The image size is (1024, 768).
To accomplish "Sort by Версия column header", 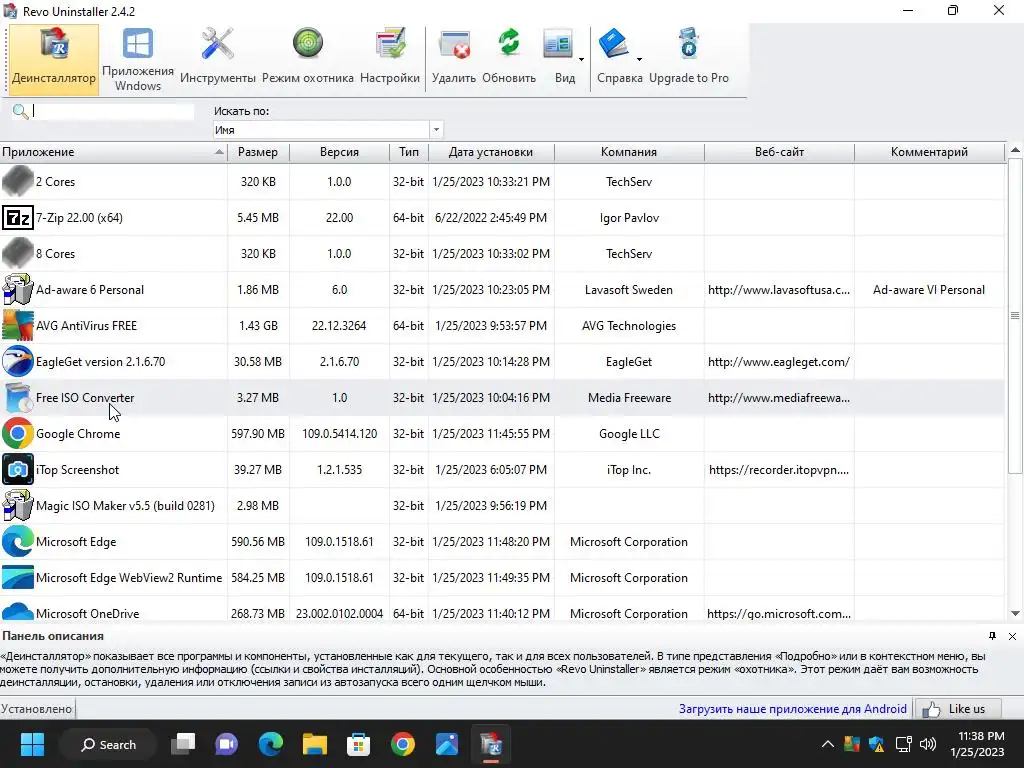I will (339, 152).
